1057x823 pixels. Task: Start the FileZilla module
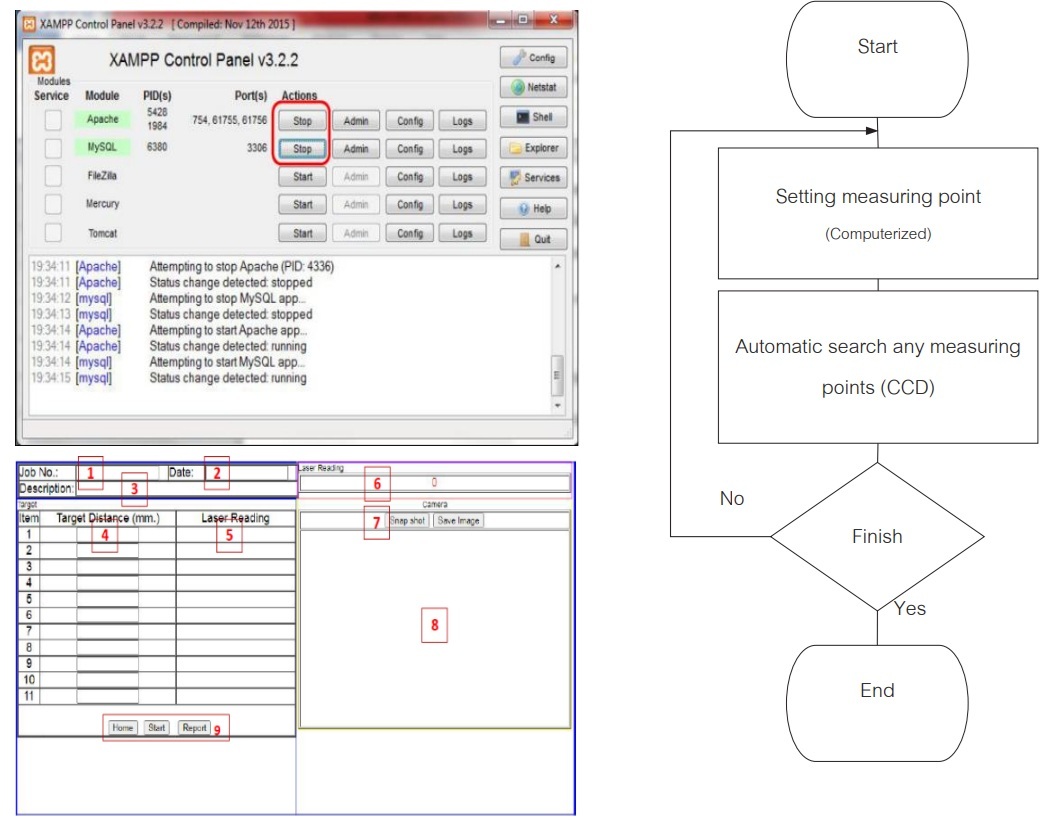click(302, 177)
